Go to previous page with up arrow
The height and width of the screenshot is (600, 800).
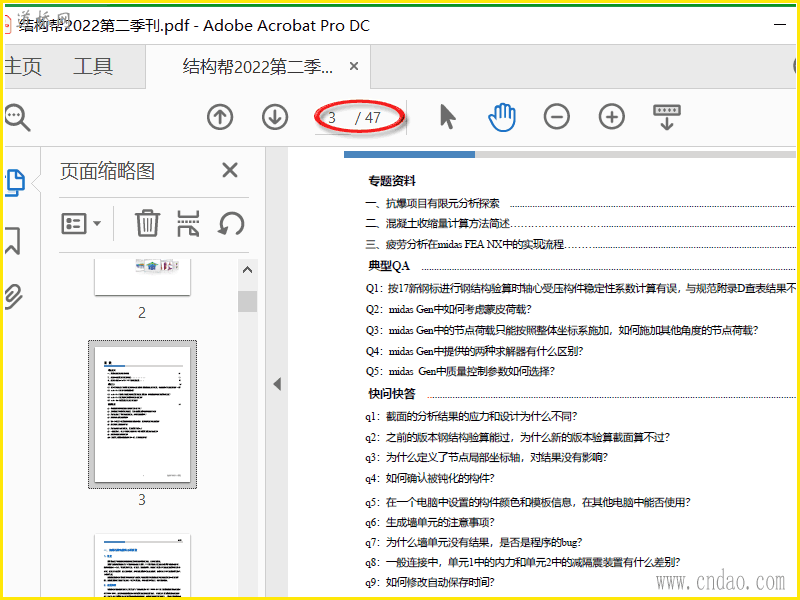pyautogui.click(x=220, y=117)
